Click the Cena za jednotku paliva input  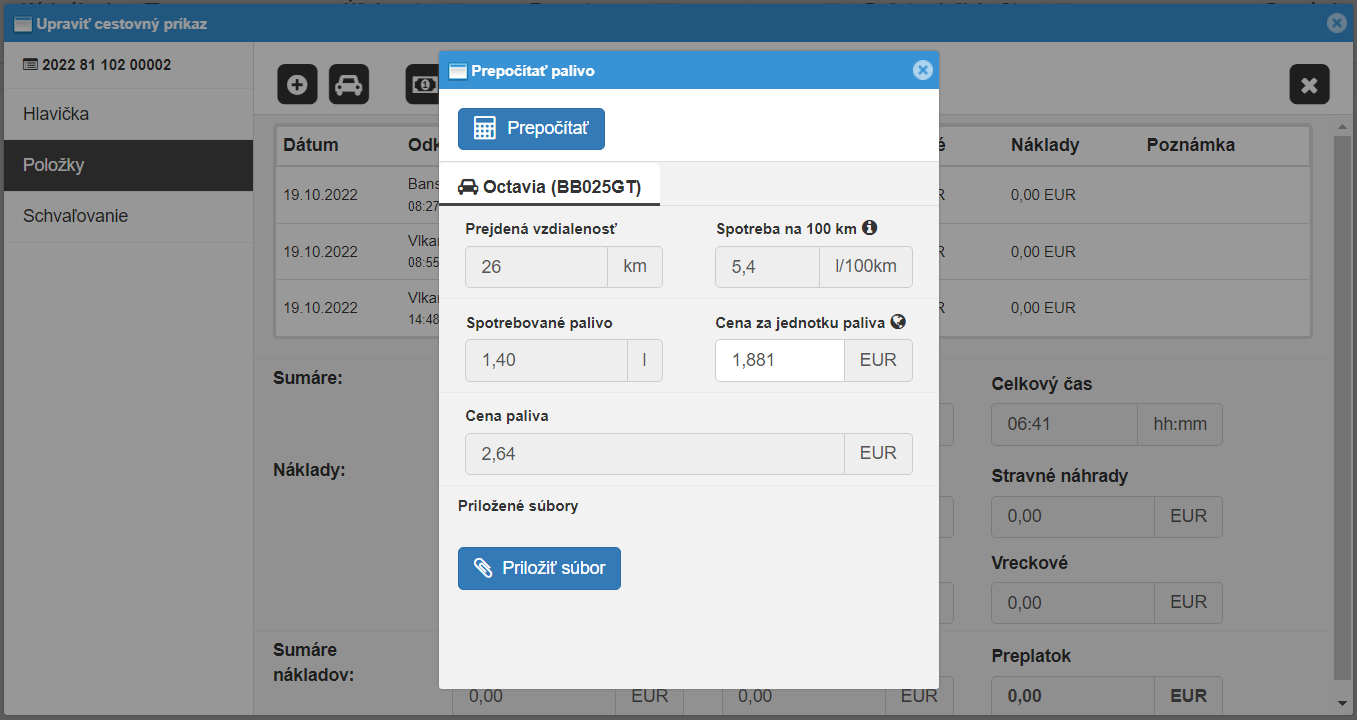(x=780, y=360)
